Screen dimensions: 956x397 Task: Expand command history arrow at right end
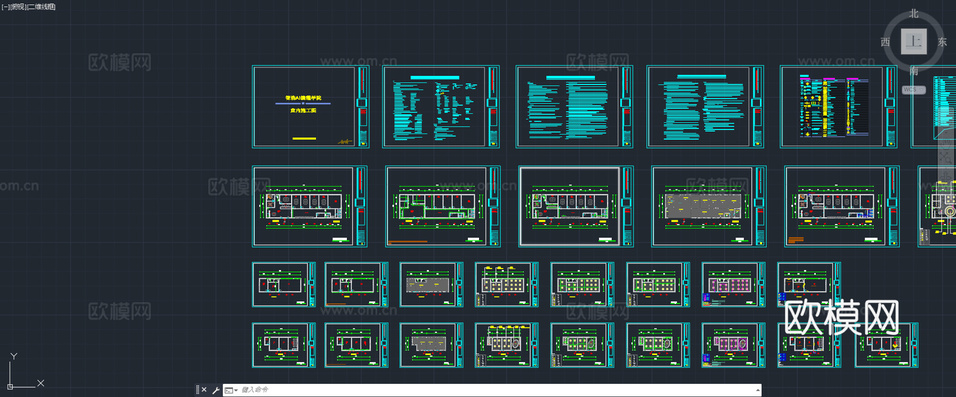[757, 390]
